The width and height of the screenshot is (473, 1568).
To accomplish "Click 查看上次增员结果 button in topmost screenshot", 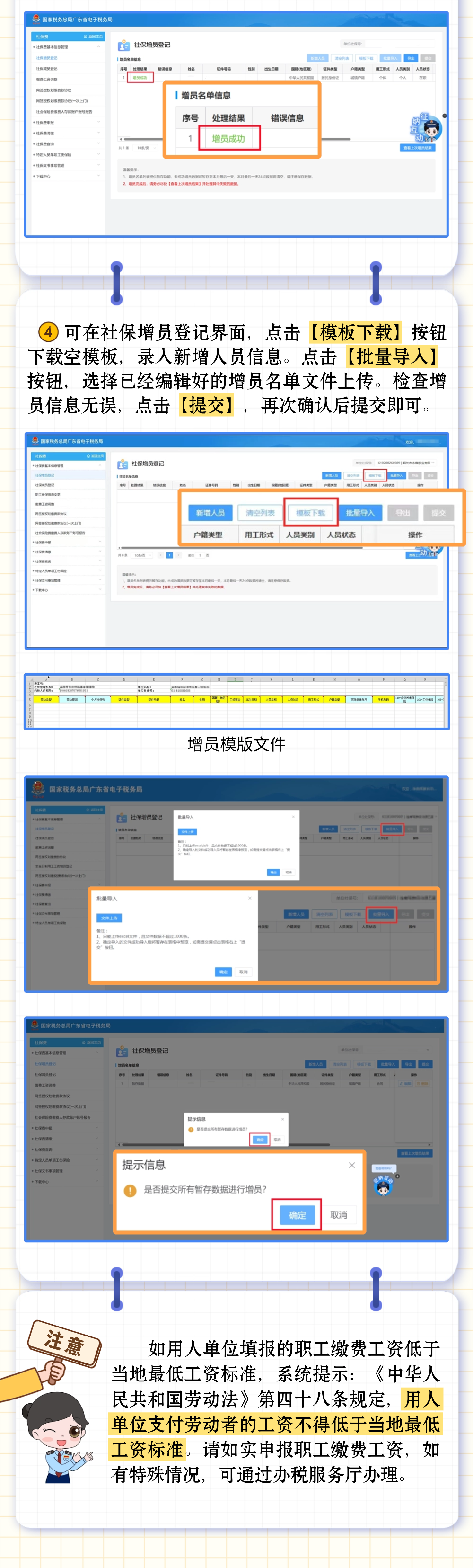I will point(418,148).
